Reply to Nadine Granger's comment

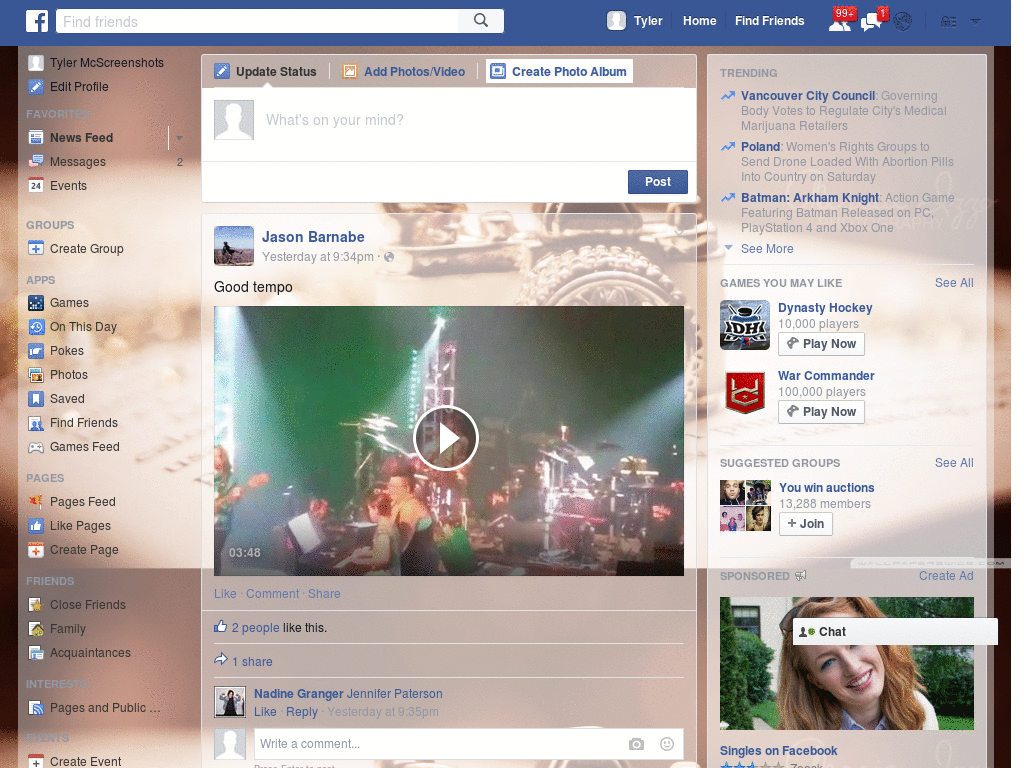[302, 712]
